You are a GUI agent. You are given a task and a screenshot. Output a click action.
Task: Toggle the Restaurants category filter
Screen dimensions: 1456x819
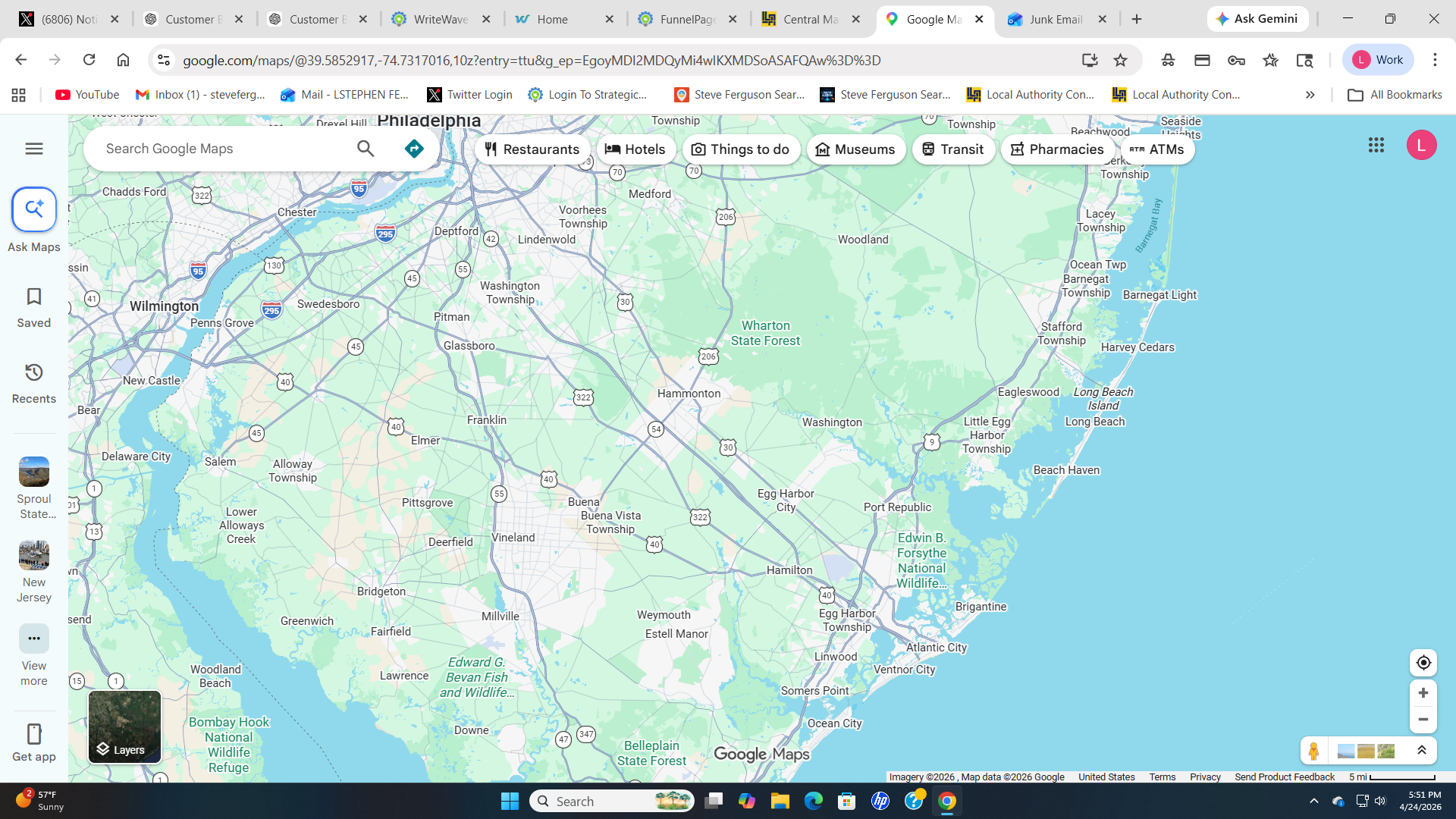coord(532,149)
